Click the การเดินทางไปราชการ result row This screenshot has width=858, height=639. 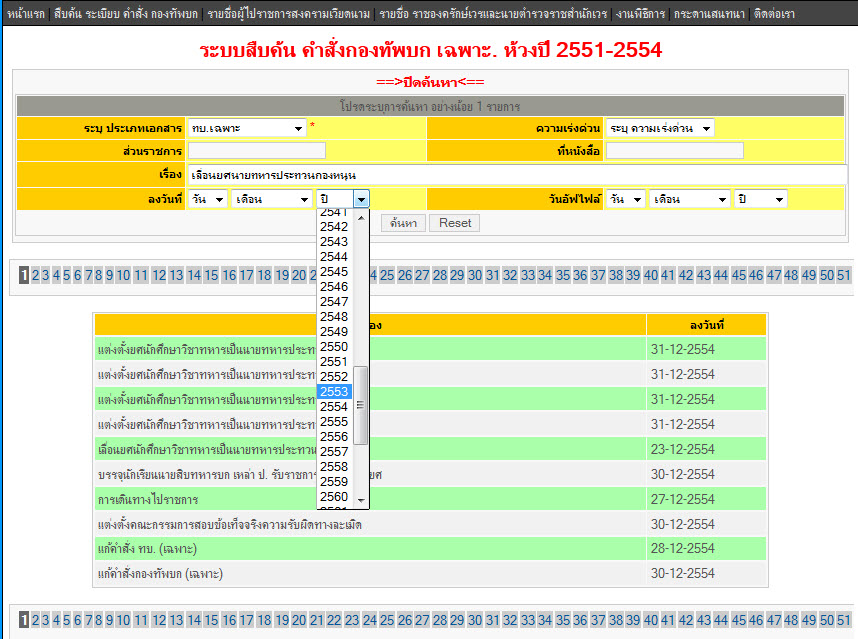pos(430,499)
